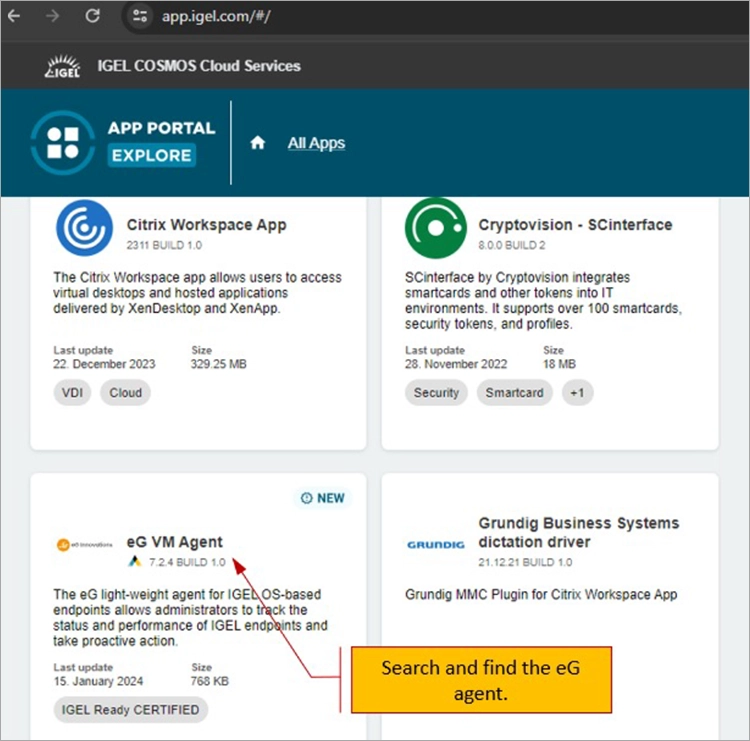Select the IGEL Ready CERTIFIED tag
Image resolution: width=750 pixels, height=741 pixels.
click(131, 710)
